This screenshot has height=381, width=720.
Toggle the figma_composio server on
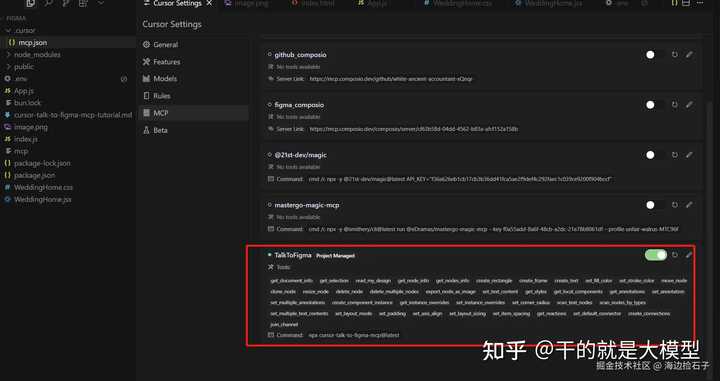655,105
